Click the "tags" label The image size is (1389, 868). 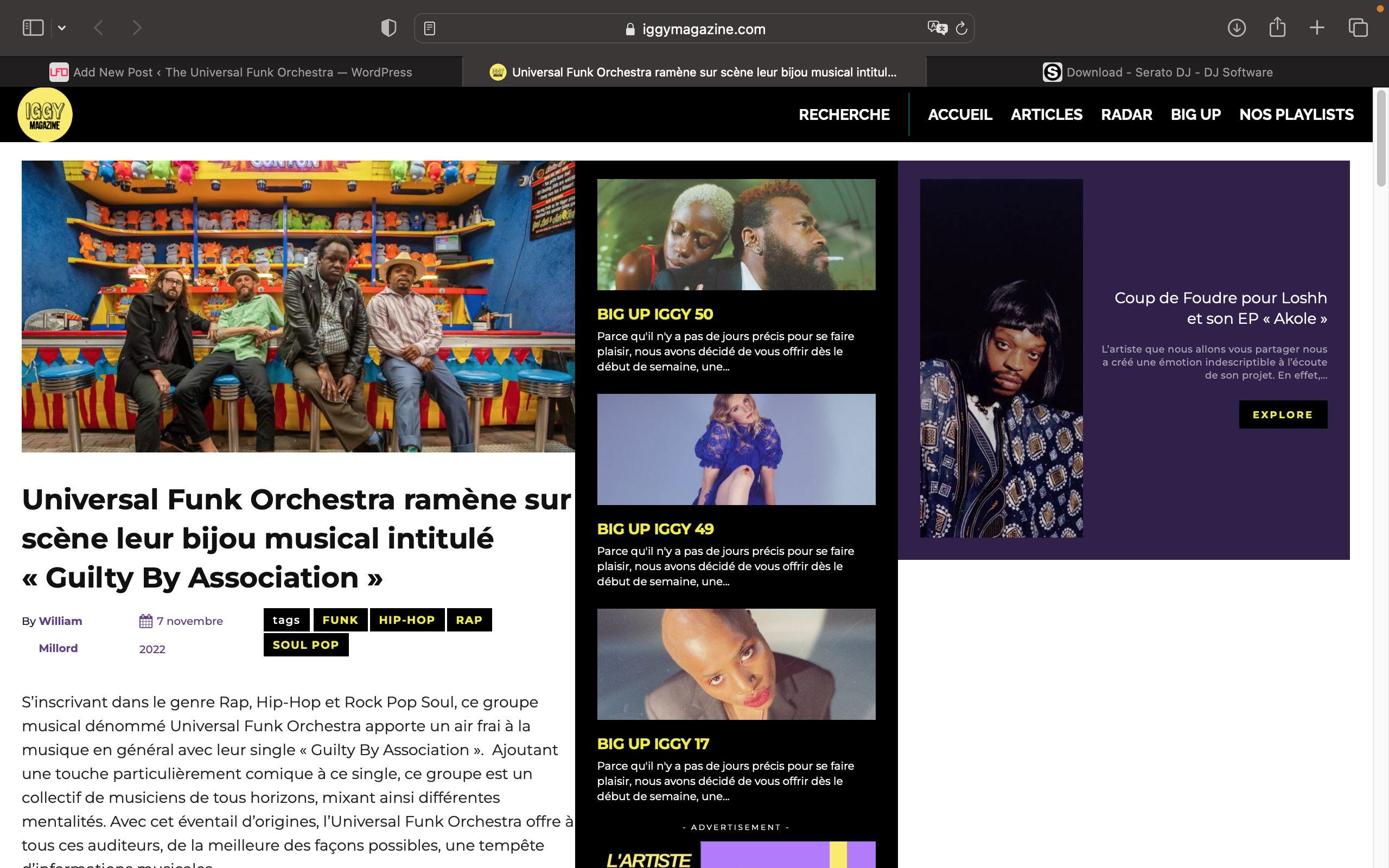pos(286,620)
